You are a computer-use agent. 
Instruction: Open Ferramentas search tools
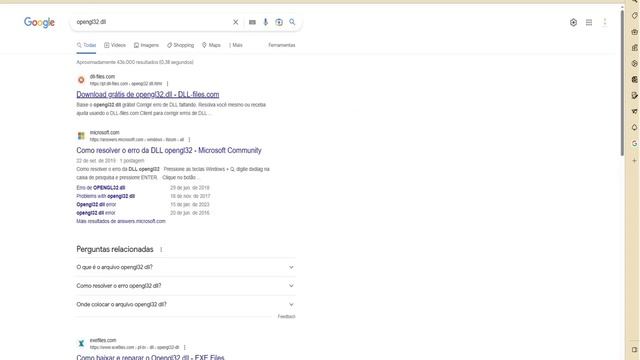coord(282,45)
